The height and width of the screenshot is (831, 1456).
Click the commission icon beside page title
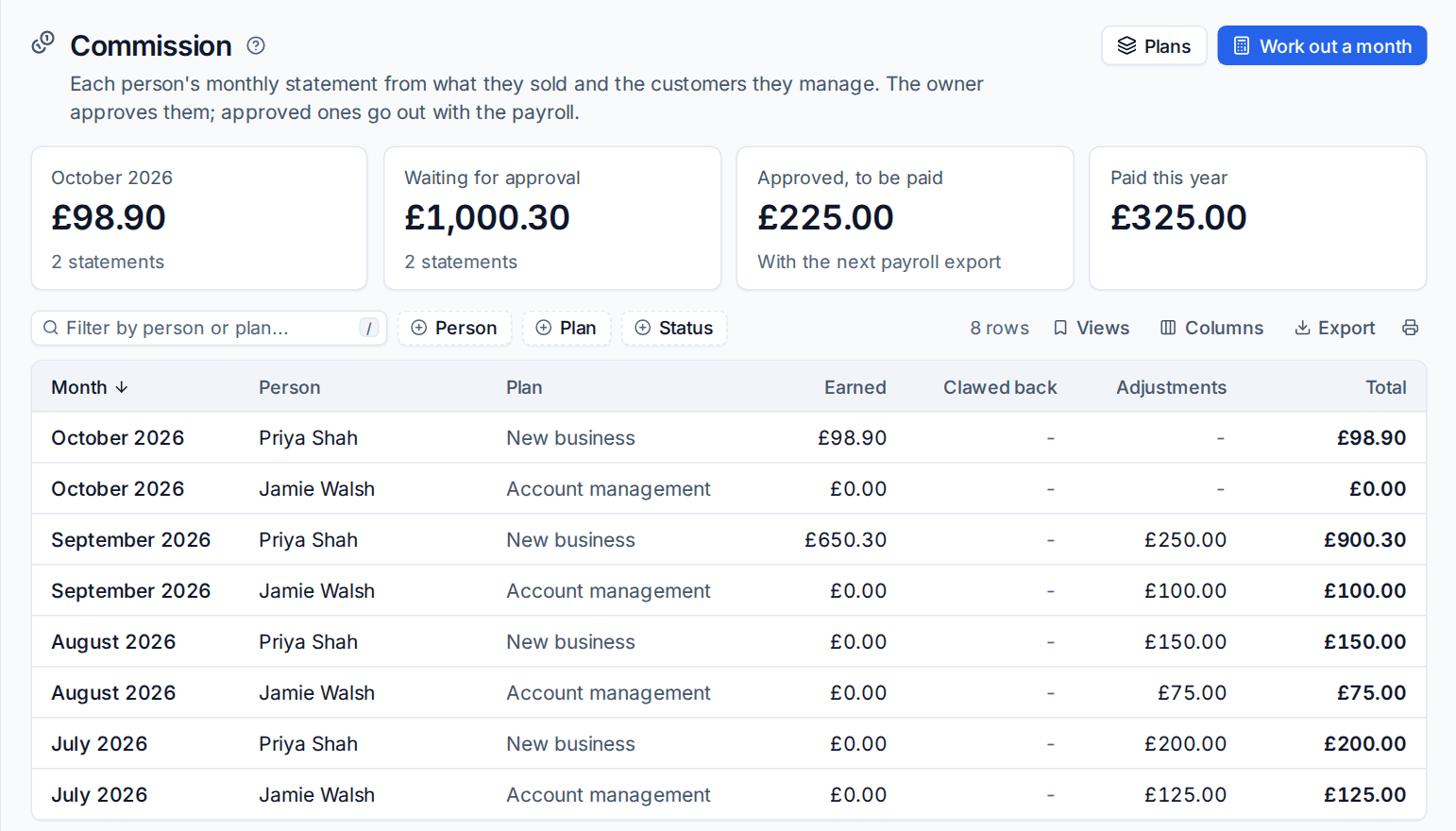43,43
